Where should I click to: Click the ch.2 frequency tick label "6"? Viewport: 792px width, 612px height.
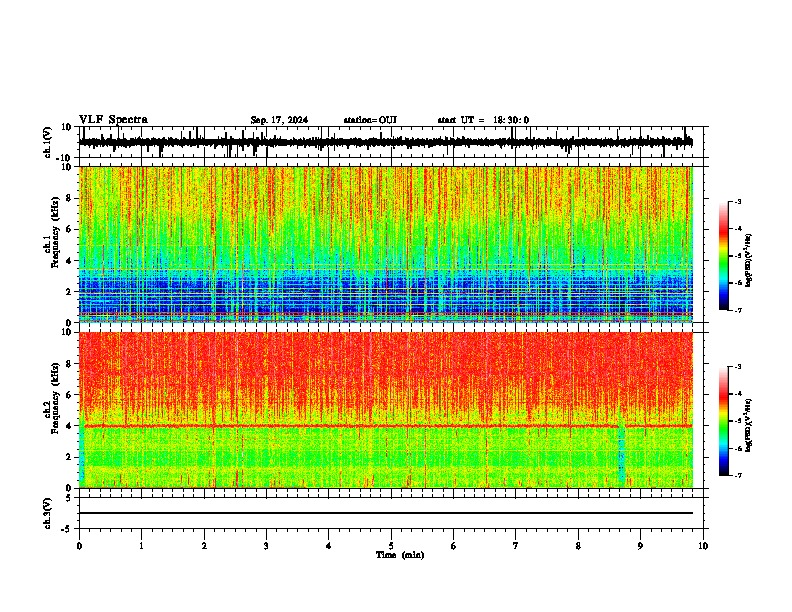69,394
